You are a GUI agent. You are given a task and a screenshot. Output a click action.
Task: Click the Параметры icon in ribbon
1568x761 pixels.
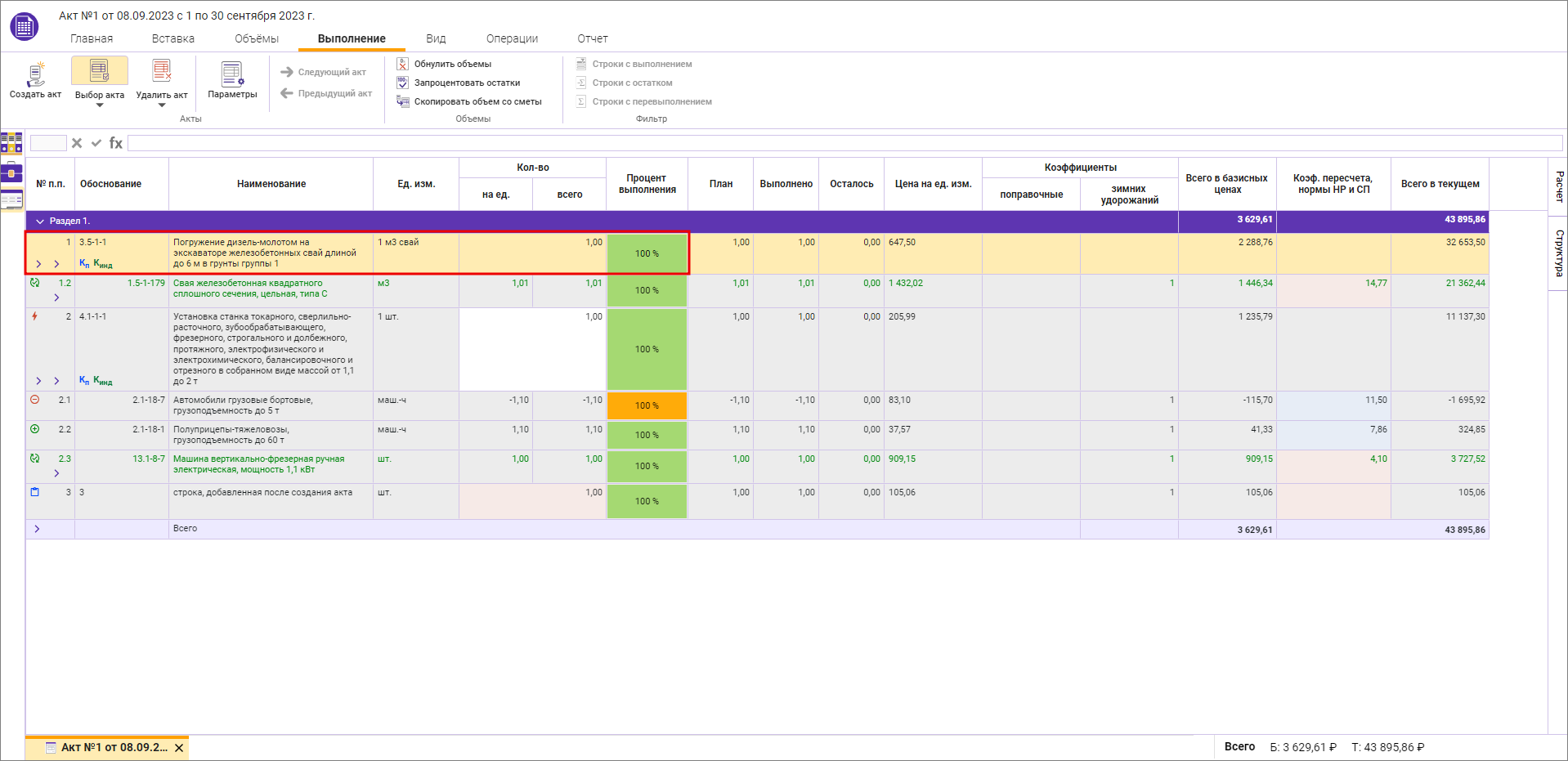[x=232, y=75]
